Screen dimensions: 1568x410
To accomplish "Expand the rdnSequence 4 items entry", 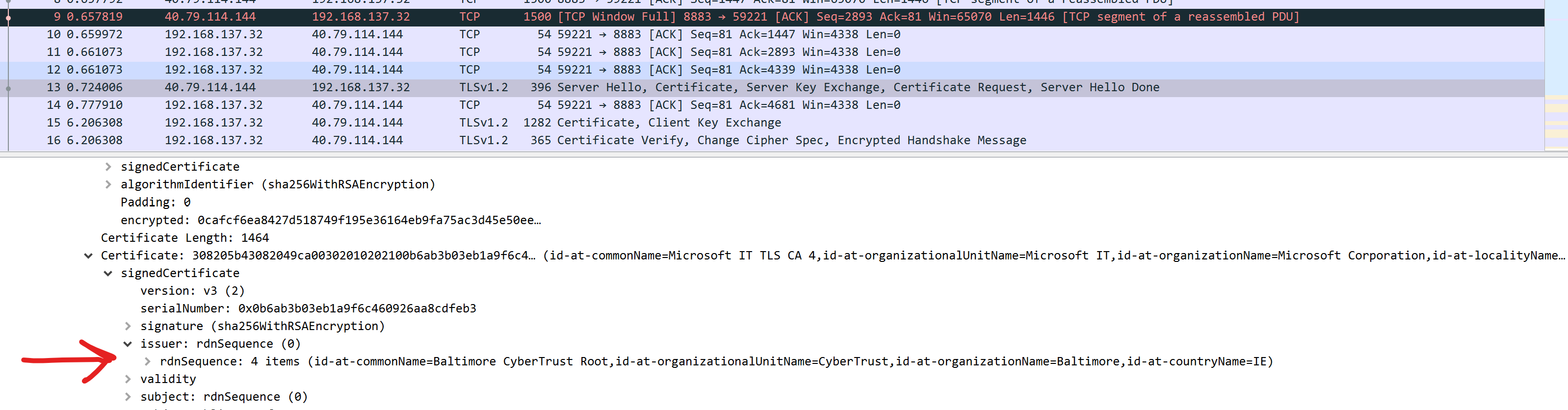I will coord(147,361).
